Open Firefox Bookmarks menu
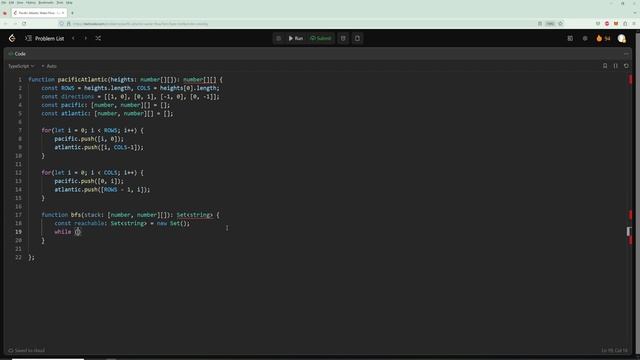640x360 pixels. point(46,2)
